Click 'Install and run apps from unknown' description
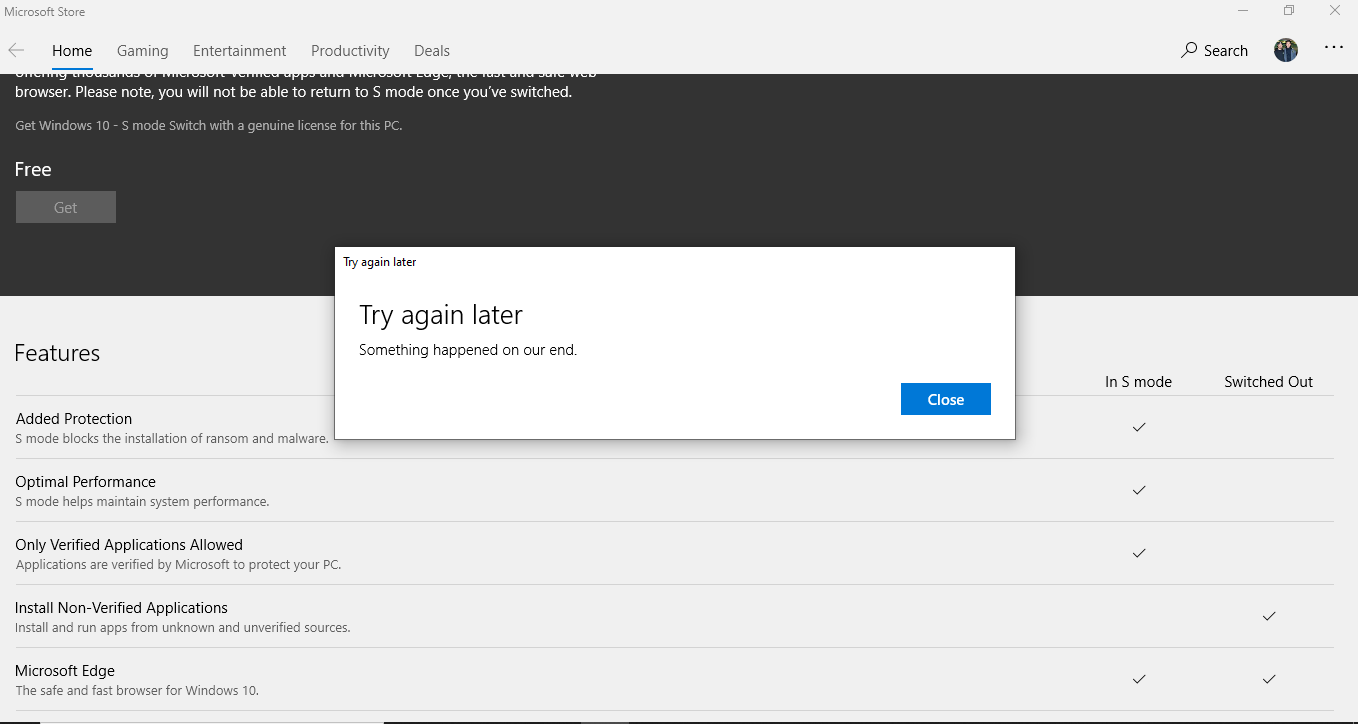Screen dimensions: 1358x724 coord(183,628)
